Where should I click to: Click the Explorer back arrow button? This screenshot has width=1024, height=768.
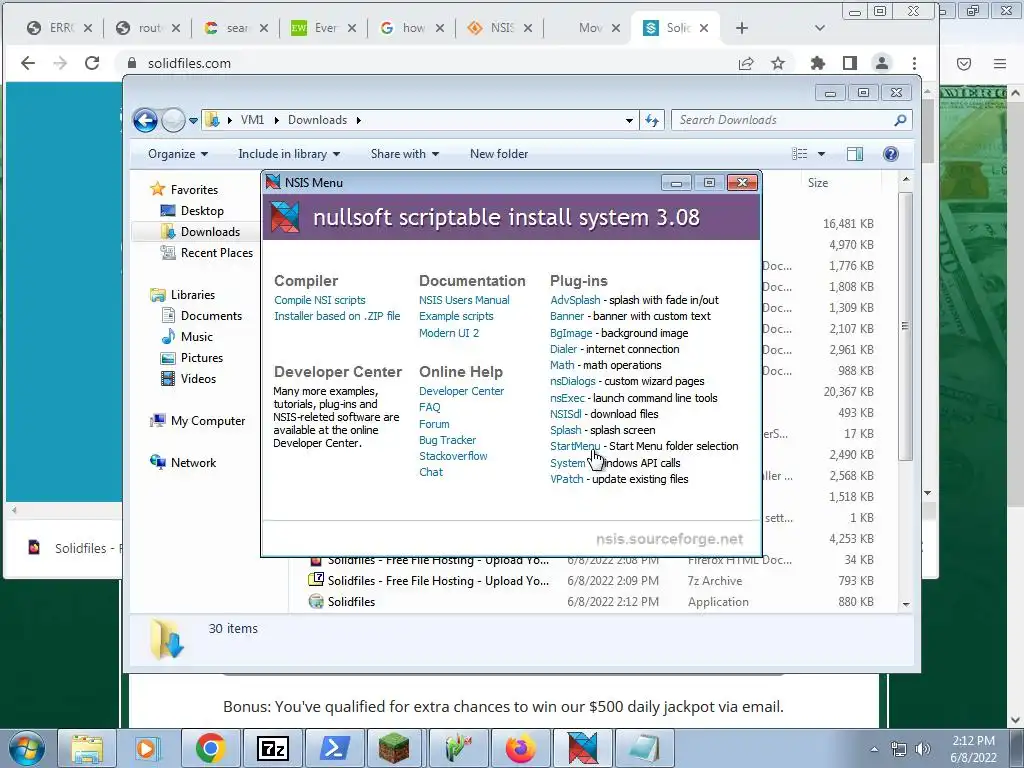pyautogui.click(x=145, y=120)
